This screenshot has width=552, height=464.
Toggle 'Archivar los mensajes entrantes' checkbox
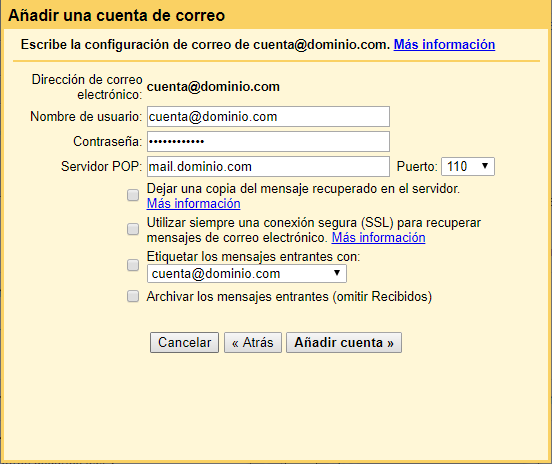[x=133, y=296]
